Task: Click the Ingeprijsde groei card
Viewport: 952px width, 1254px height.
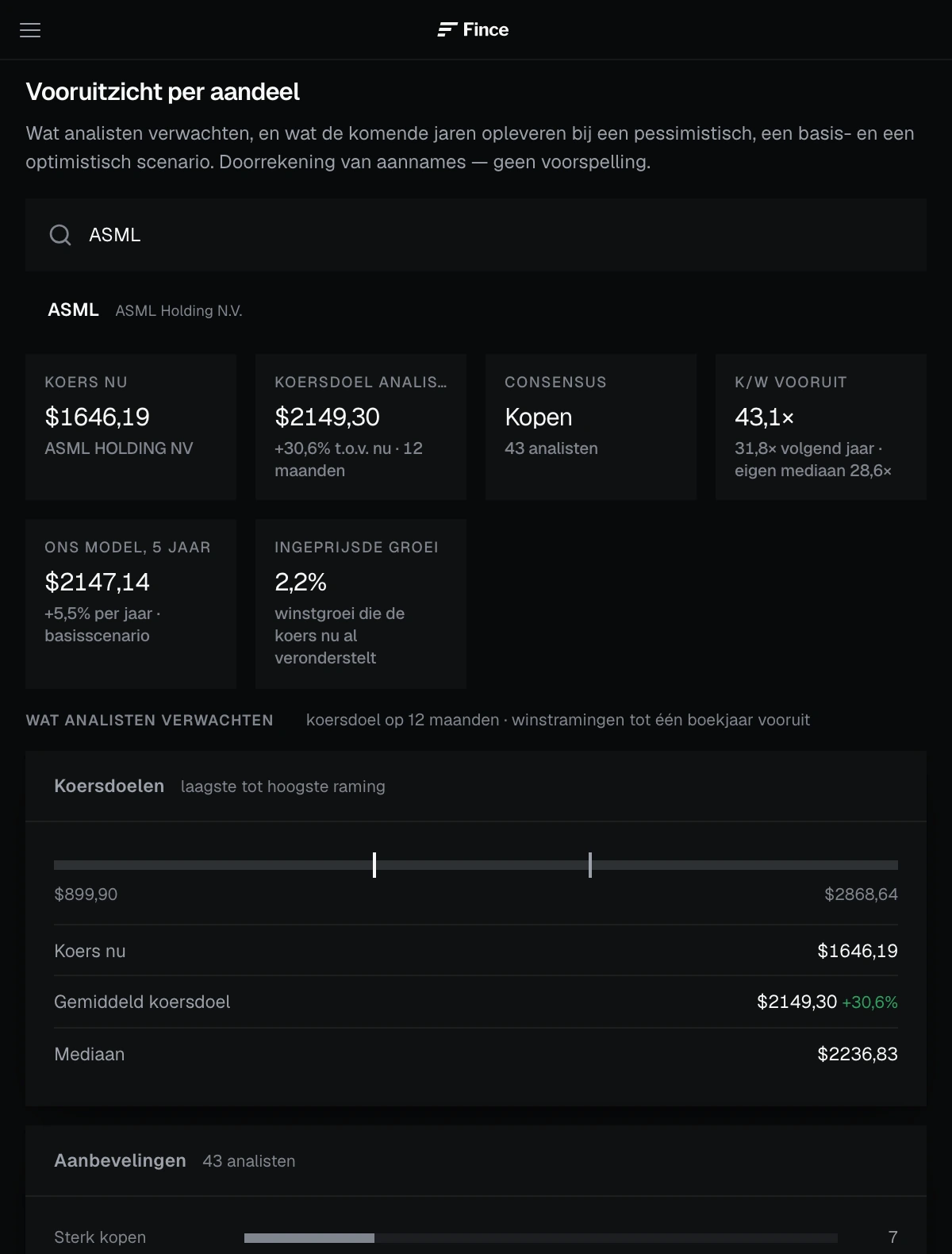Action: click(x=361, y=604)
